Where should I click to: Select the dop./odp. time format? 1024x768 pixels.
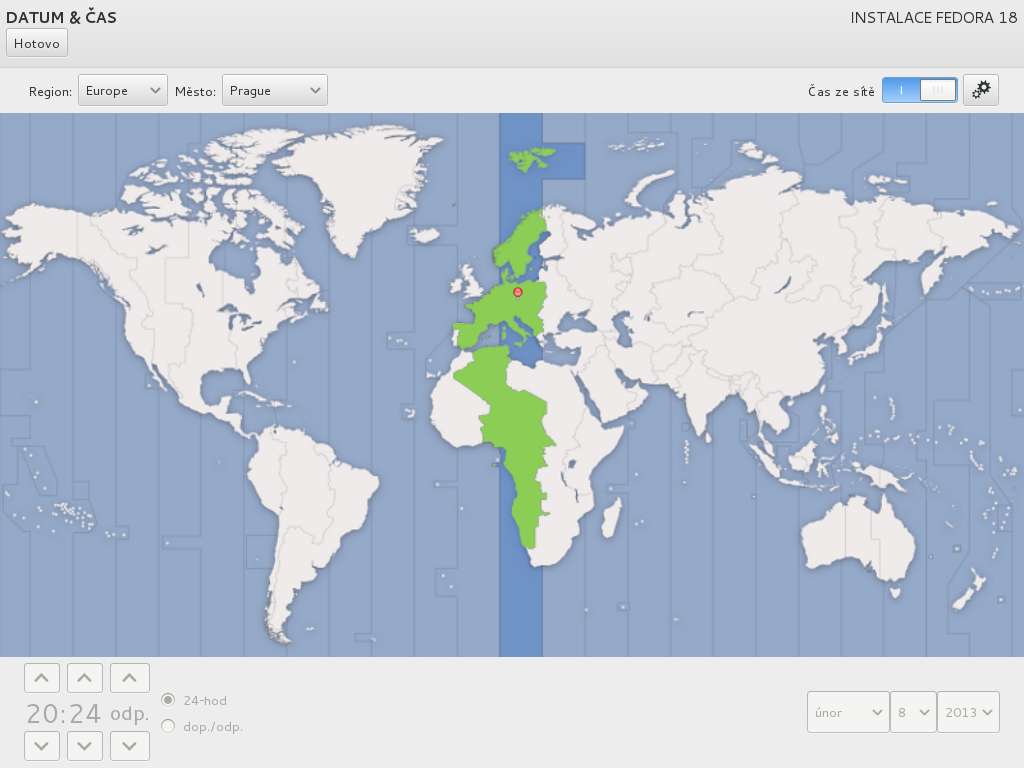168,726
